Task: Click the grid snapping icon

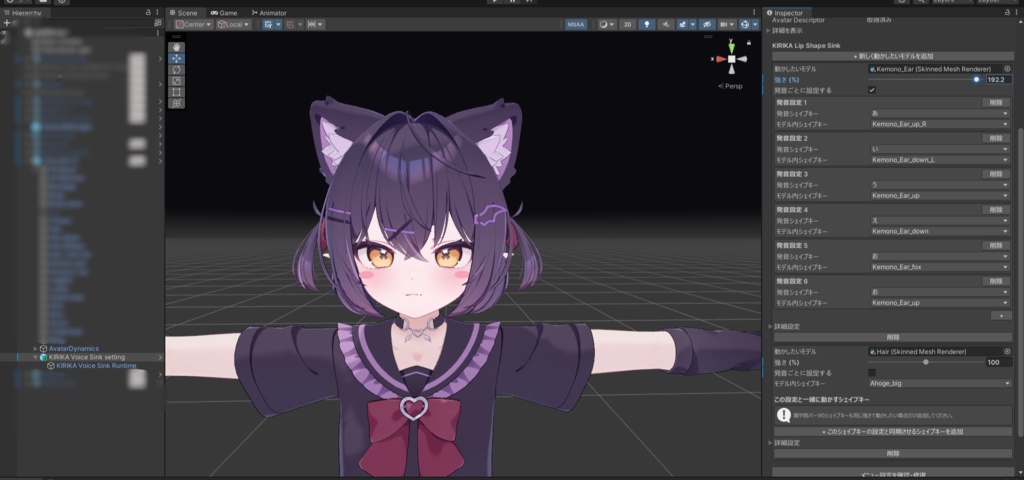Action: click(291, 24)
